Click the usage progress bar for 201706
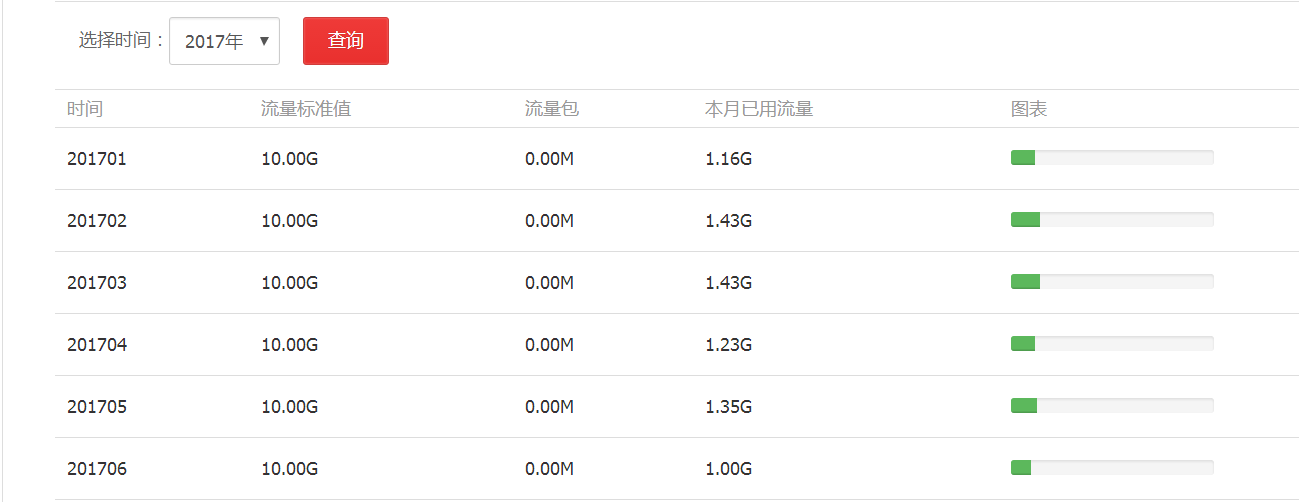The width and height of the screenshot is (1299, 502). [x=1112, y=467]
